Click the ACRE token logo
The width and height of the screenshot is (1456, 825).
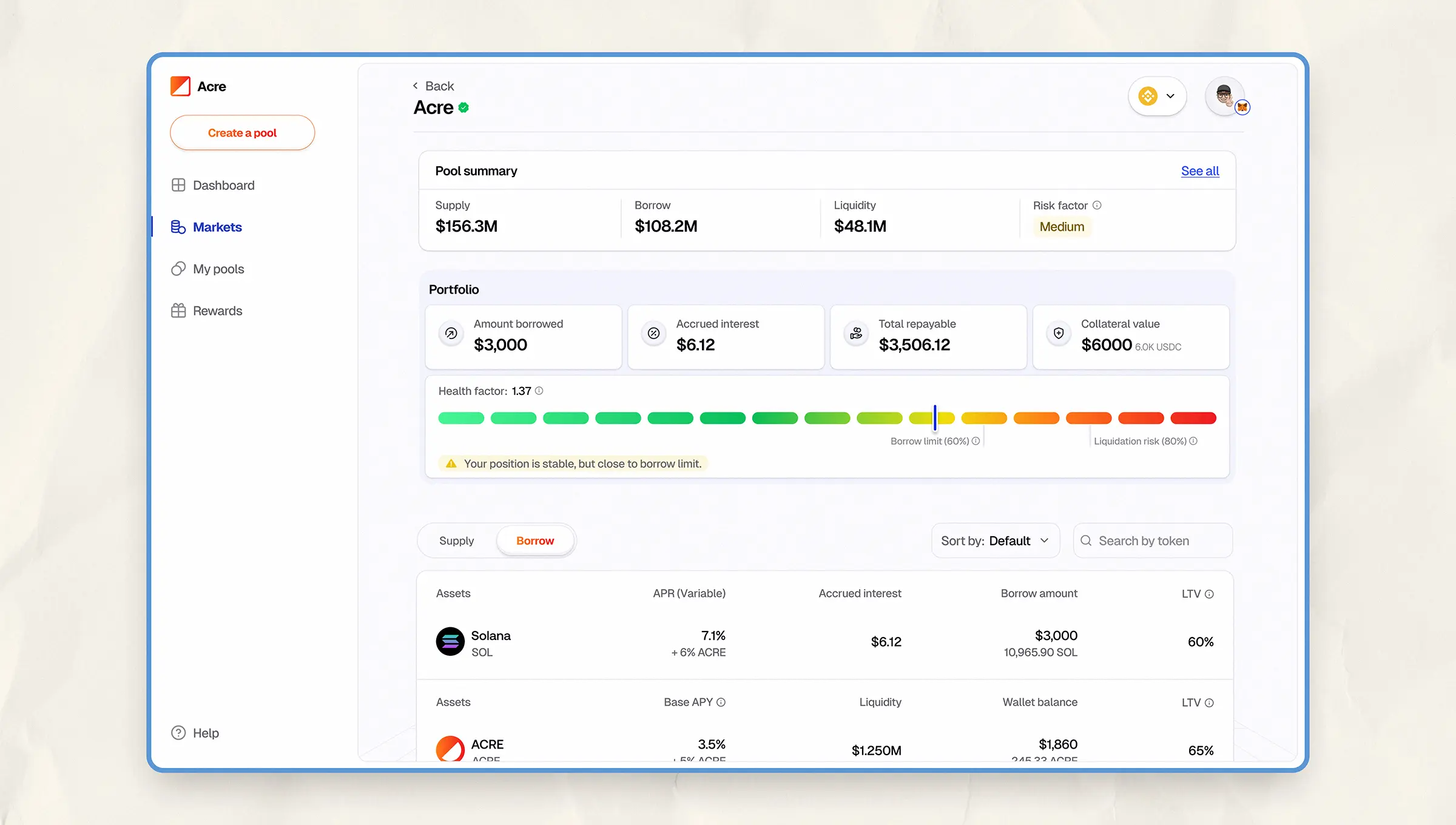click(450, 749)
